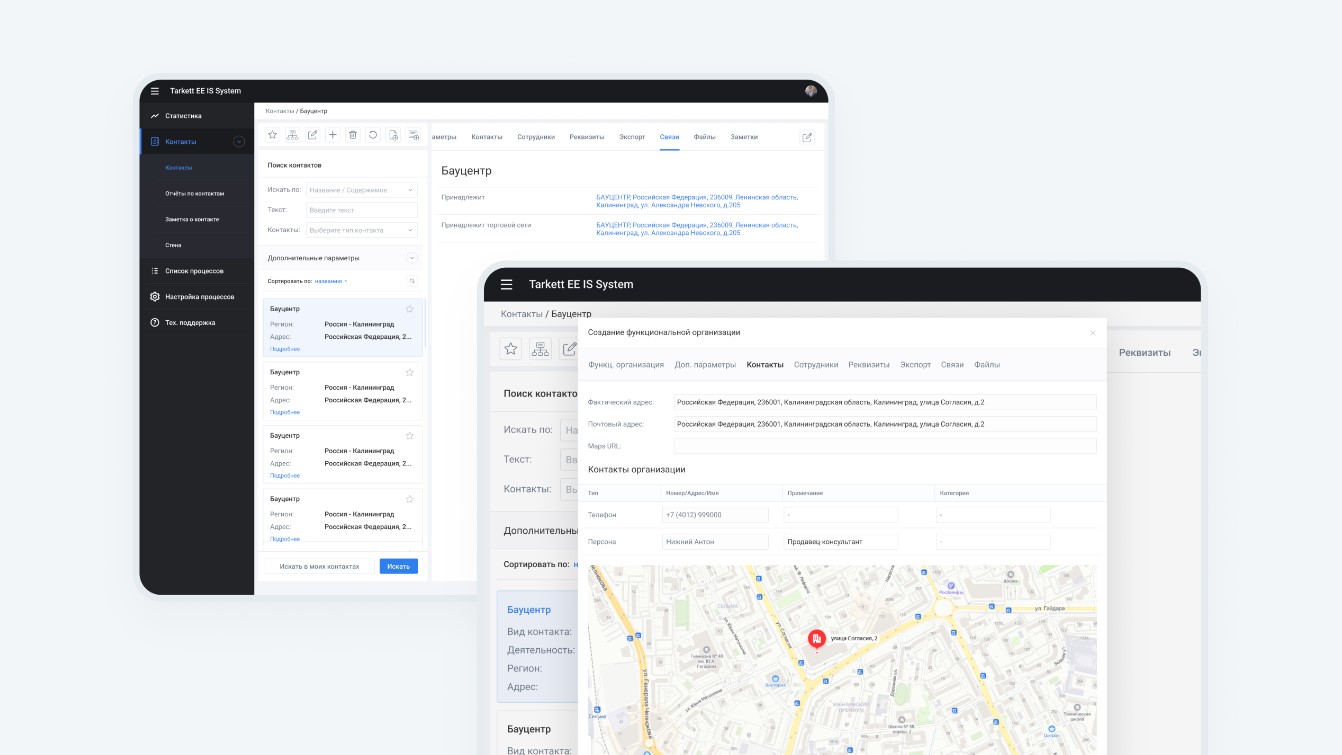Click the Продавец консультант note field
The image size is (1342, 755).
point(840,541)
